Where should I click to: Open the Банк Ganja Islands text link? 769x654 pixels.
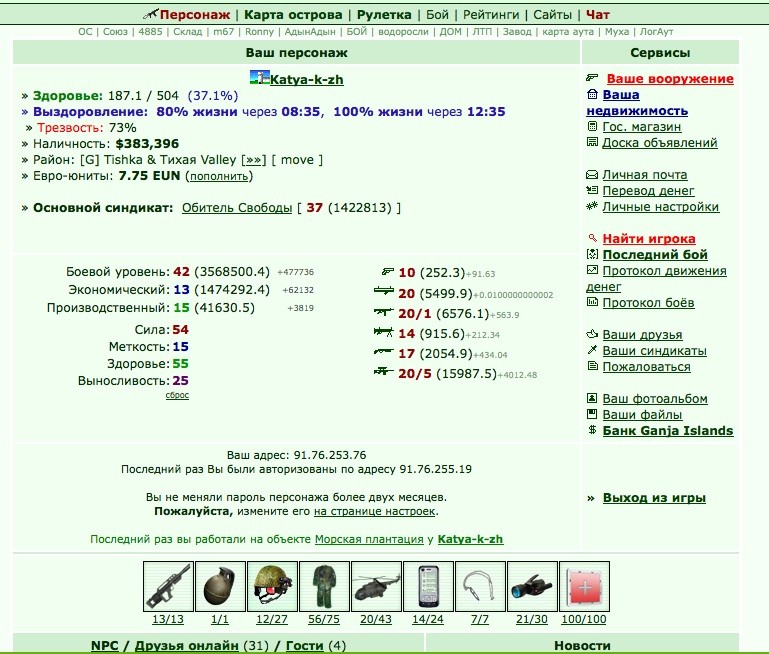[668, 430]
